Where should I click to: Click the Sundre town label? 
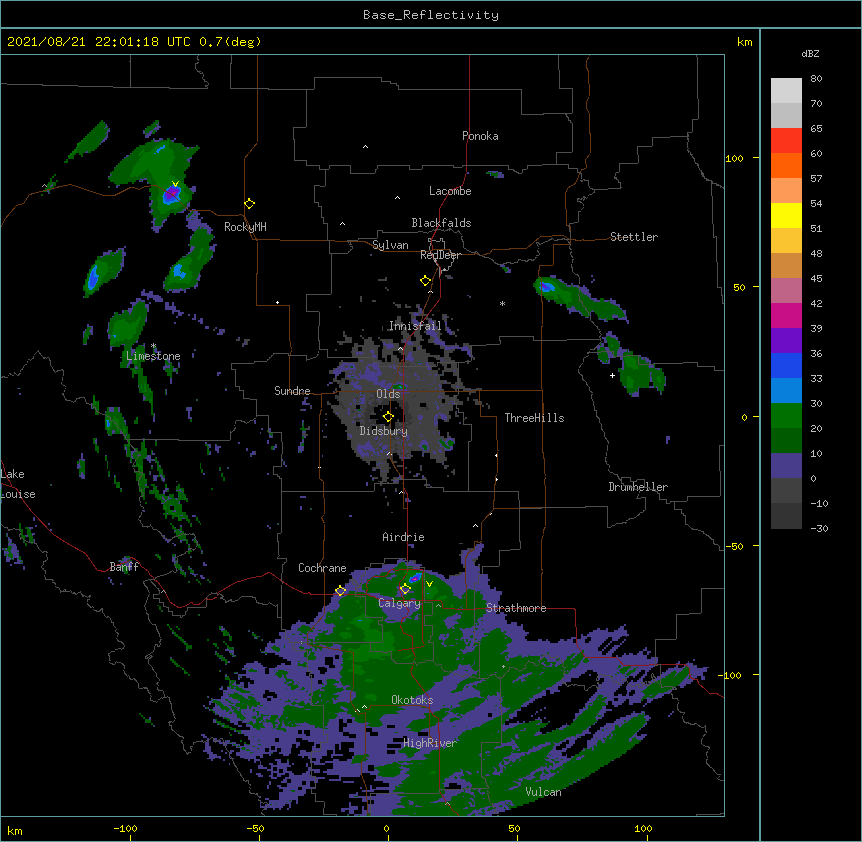(x=292, y=391)
